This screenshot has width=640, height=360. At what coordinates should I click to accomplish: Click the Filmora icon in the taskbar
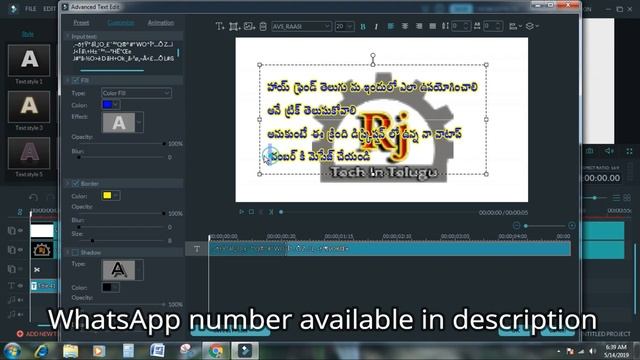click(x=245, y=350)
